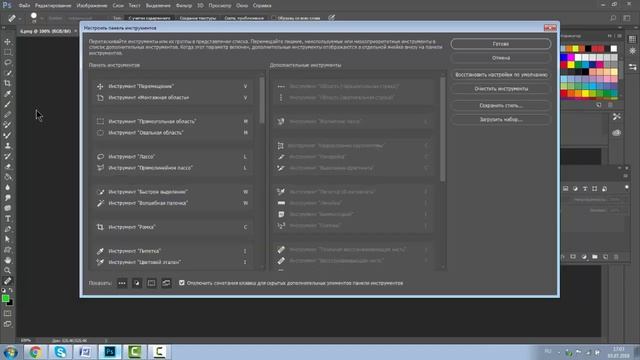Open the Layers panel flyout menu
This screenshot has width=640, height=360.
625,176
